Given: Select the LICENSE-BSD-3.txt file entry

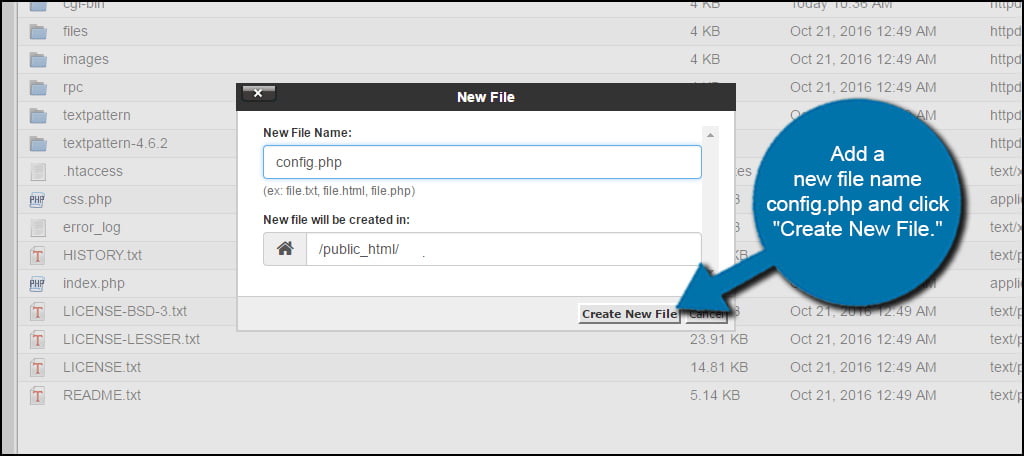Looking at the screenshot, I should (x=124, y=311).
